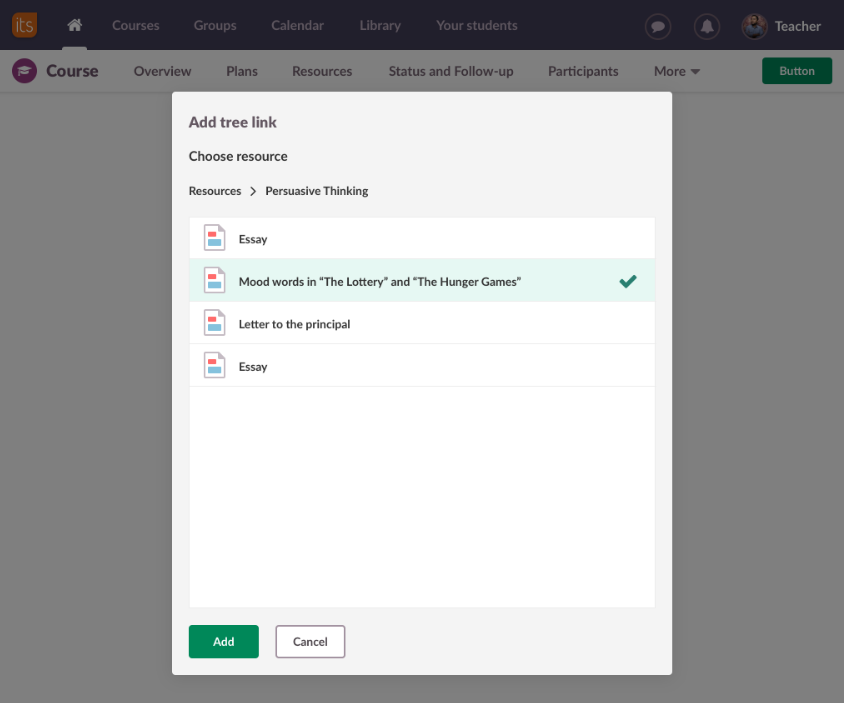Screen dimensions: 844x703
Task: Switch to the Participants tab
Action: 583,71
